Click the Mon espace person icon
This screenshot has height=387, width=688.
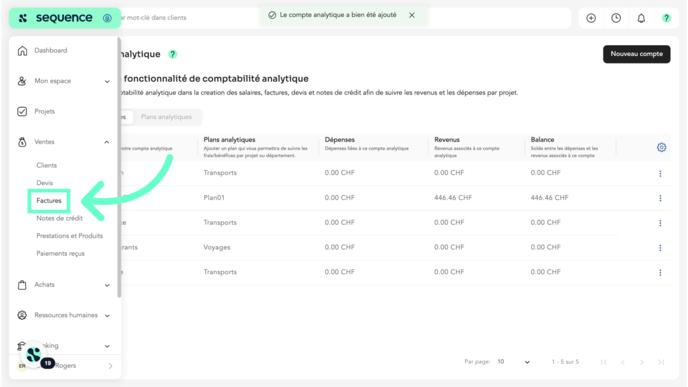pyautogui.click(x=22, y=81)
